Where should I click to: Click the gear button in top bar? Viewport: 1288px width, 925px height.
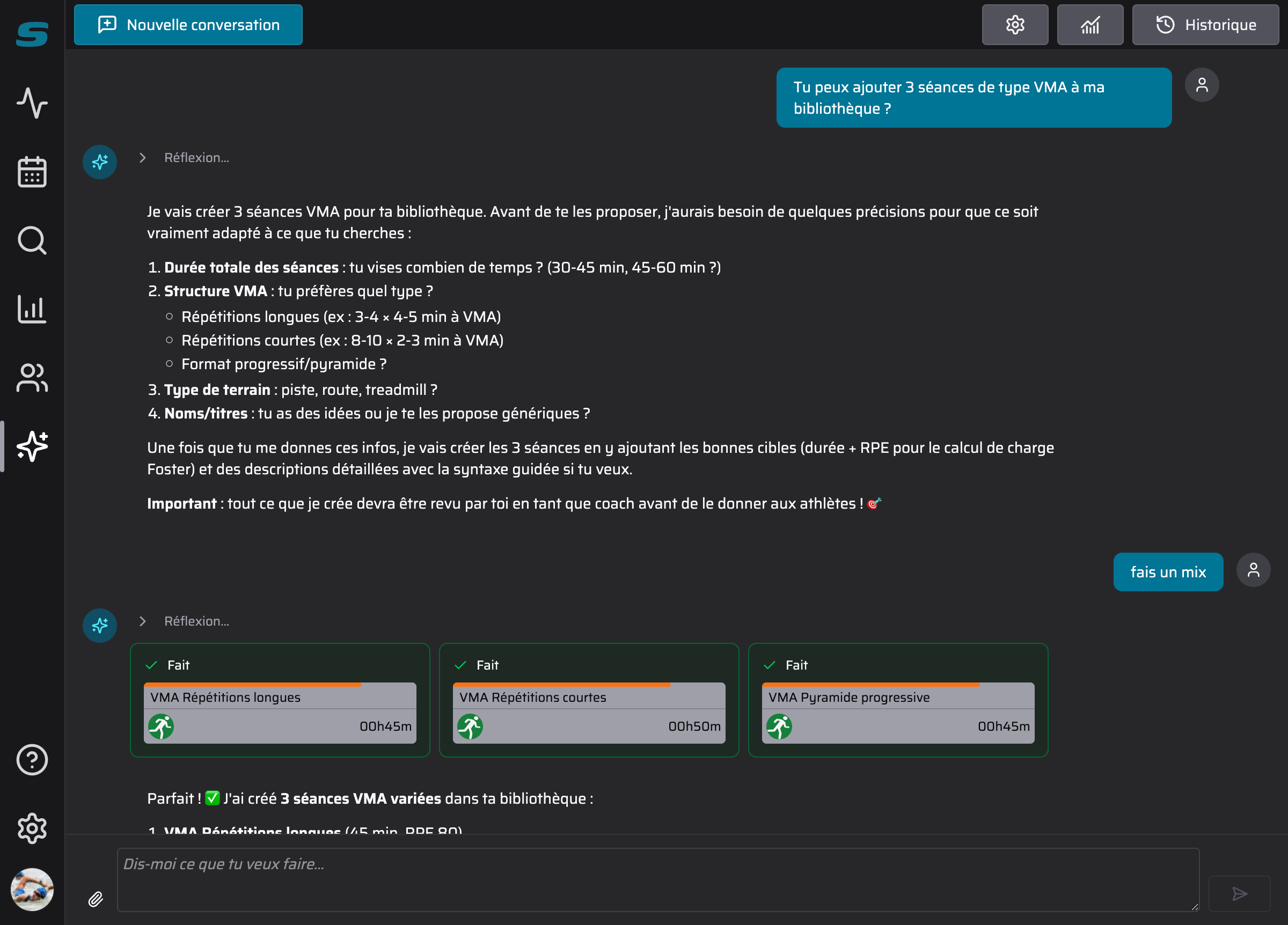(1015, 25)
